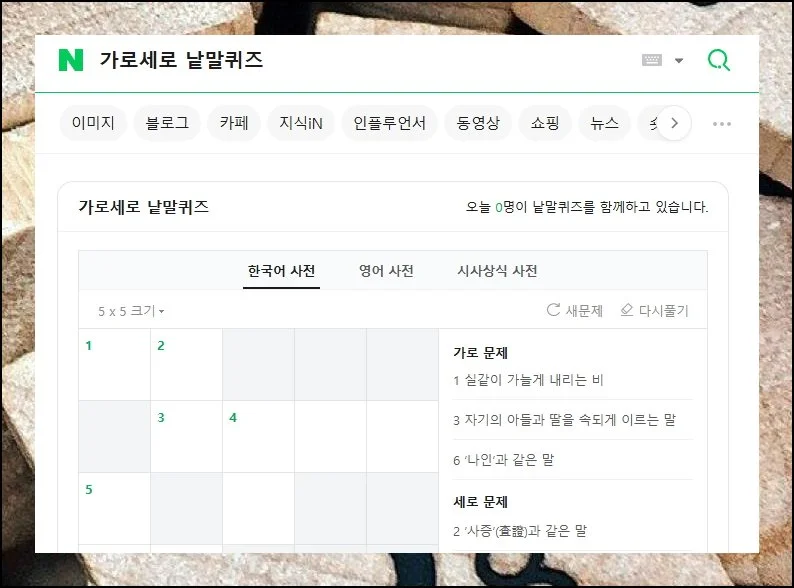Select the 동영상 category chip
794x588 pixels.
click(478, 124)
